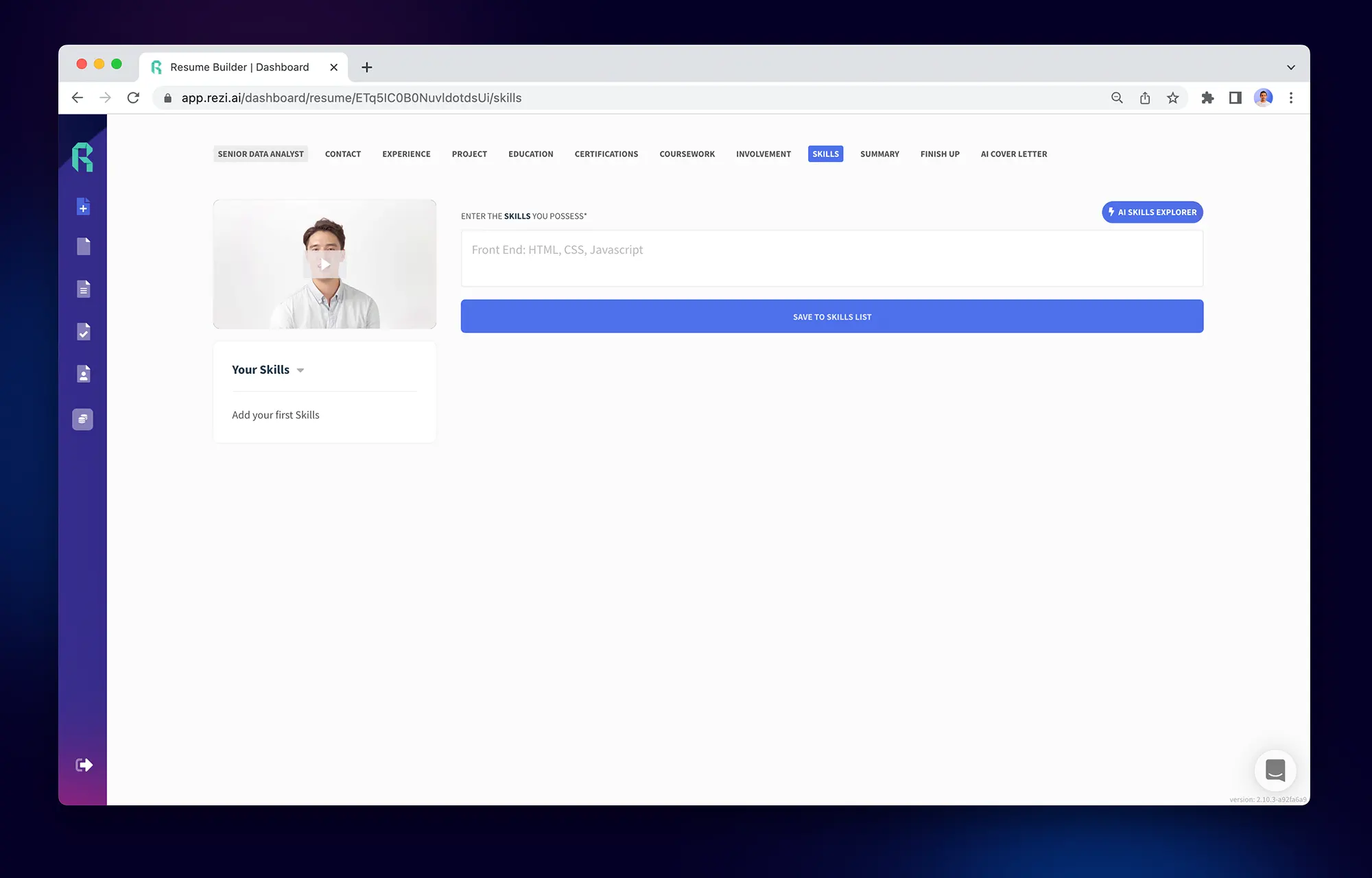Click the browser address bar URL
The image size is (1372, 878).
351,98
